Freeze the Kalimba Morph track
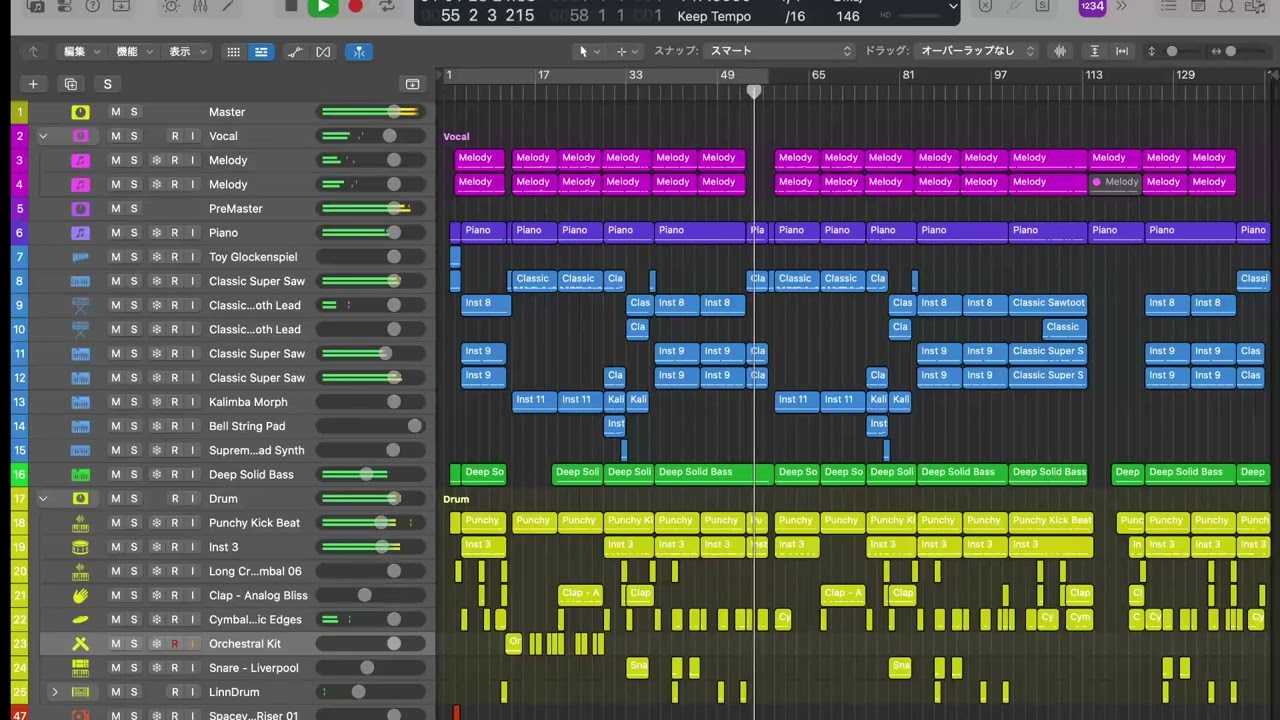The height and width of the screenshot is (720, 1280). tap(156, 402)
